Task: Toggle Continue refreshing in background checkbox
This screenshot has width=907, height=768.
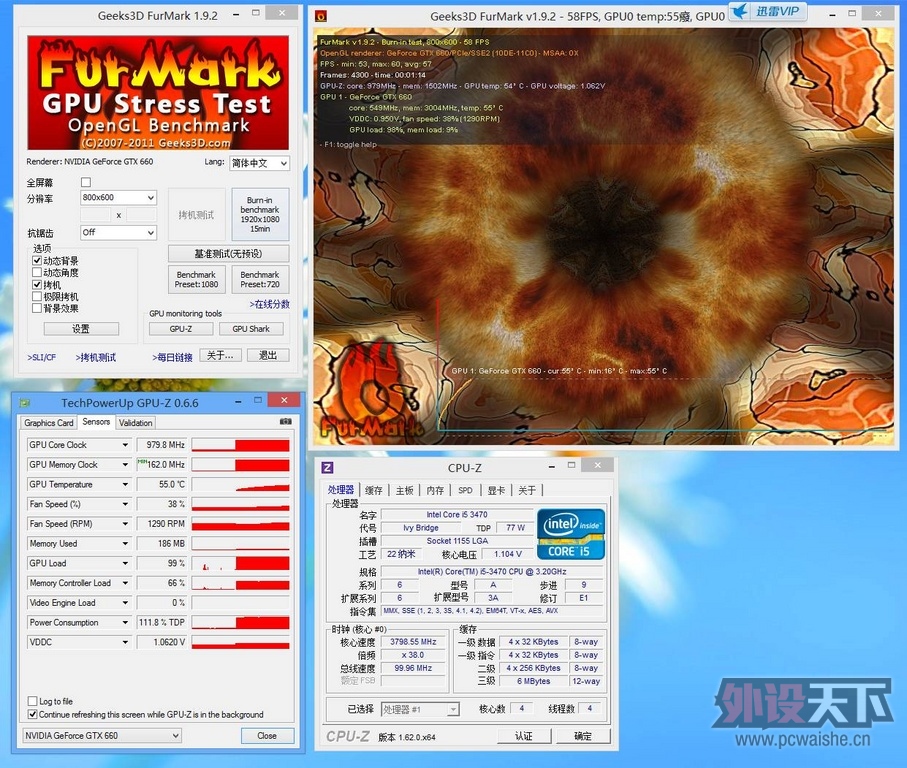Action: click(32, 714)
